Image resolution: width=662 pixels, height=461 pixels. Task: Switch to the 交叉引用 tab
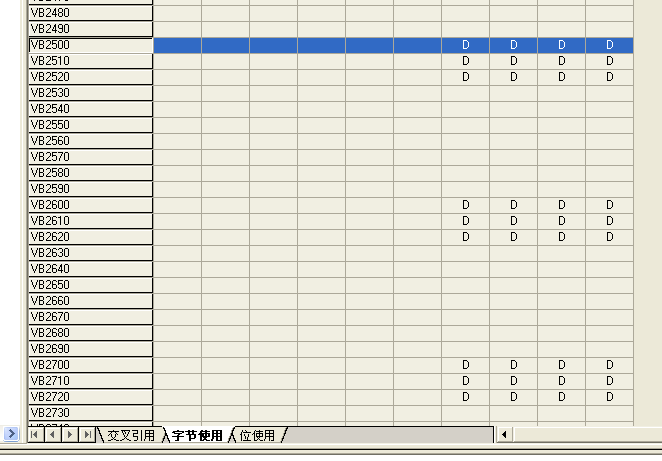click(131, 435)
